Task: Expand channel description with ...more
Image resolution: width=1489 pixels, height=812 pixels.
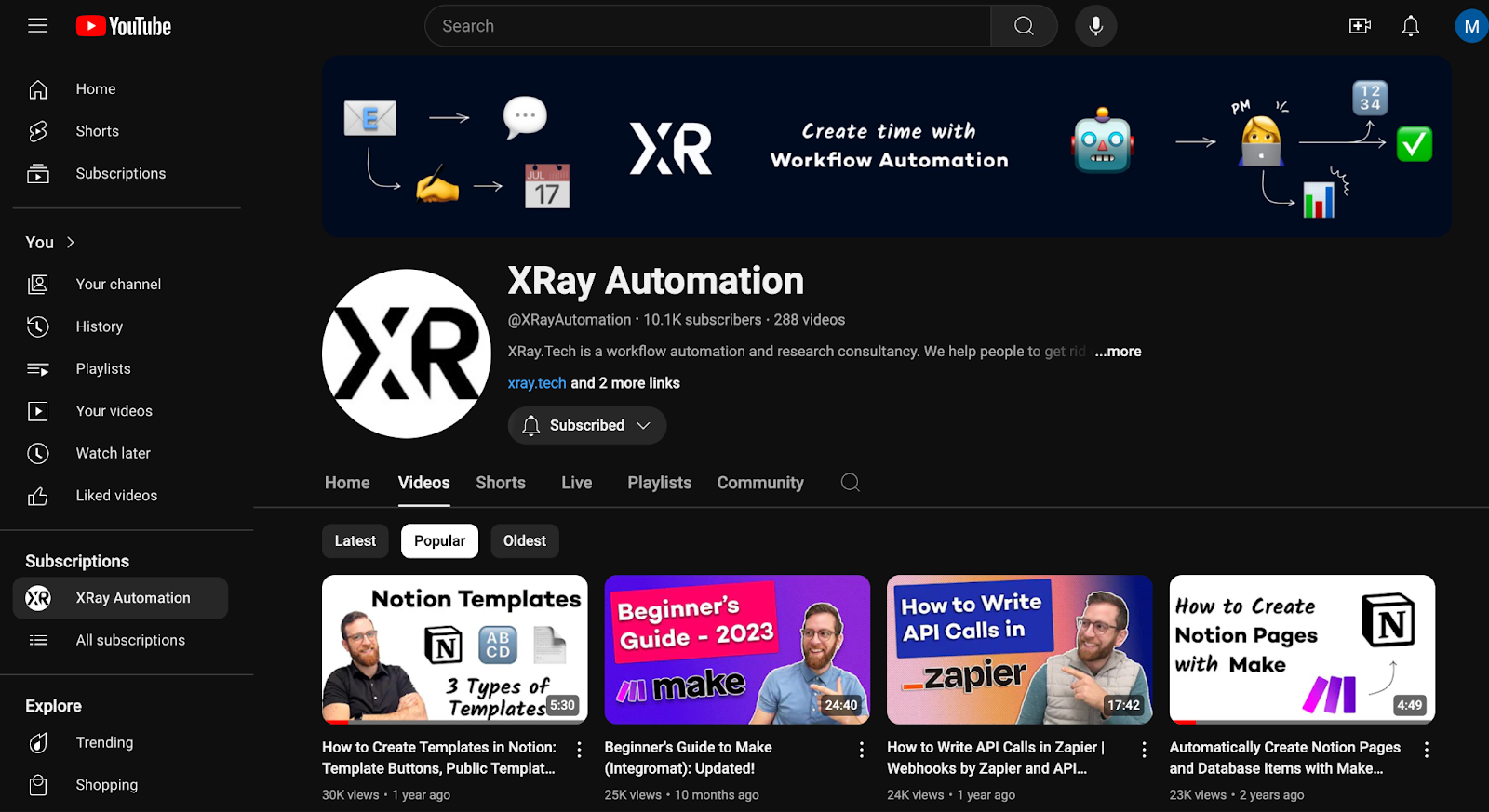Action: click(x=1118, y=352)
